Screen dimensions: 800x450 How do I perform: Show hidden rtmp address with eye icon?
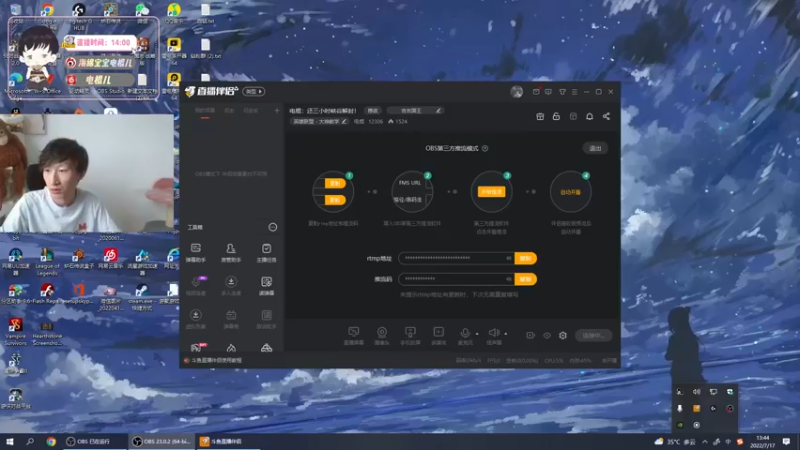pos(509,258)
